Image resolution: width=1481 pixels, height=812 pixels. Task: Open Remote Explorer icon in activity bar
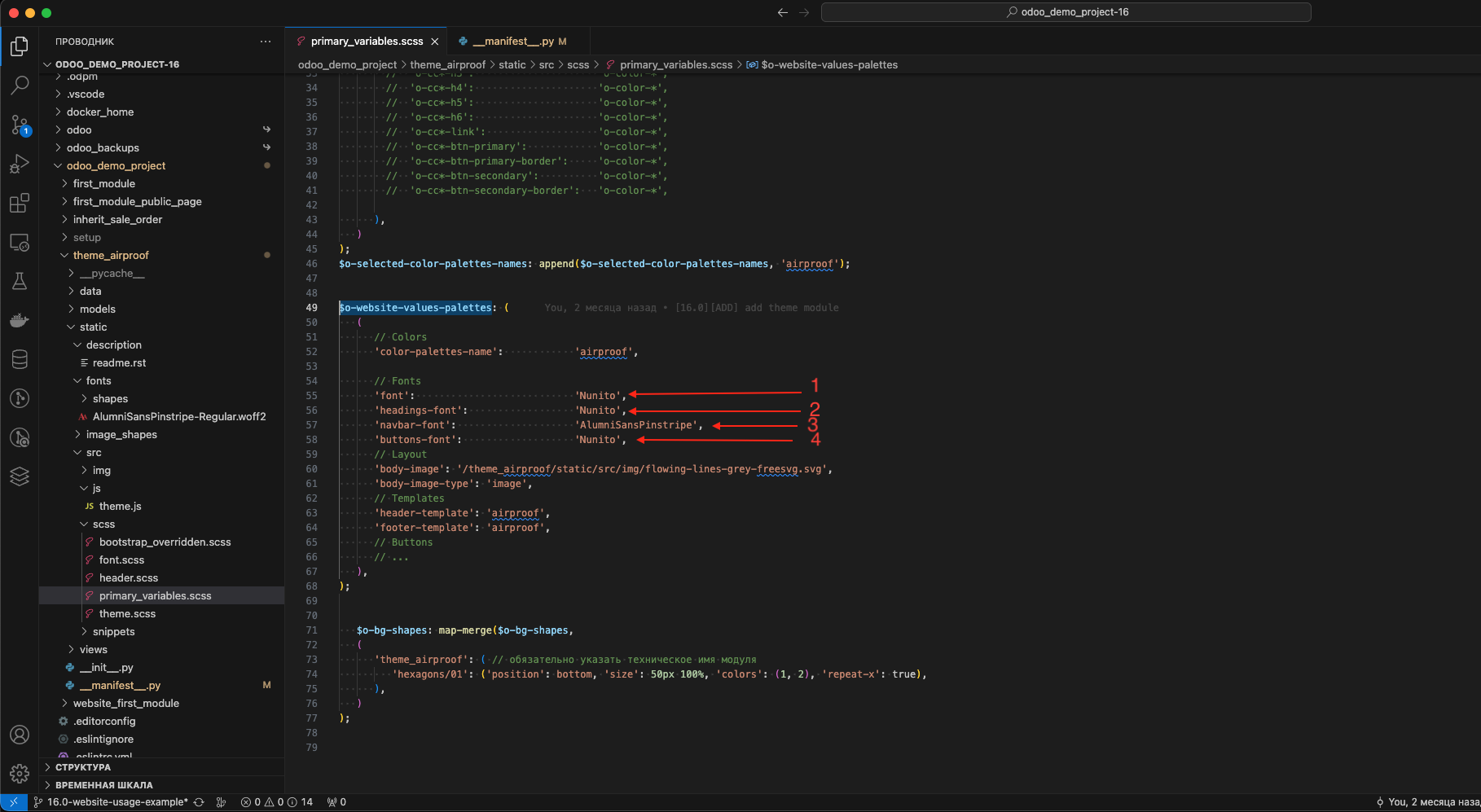click(x=20, y=242)
